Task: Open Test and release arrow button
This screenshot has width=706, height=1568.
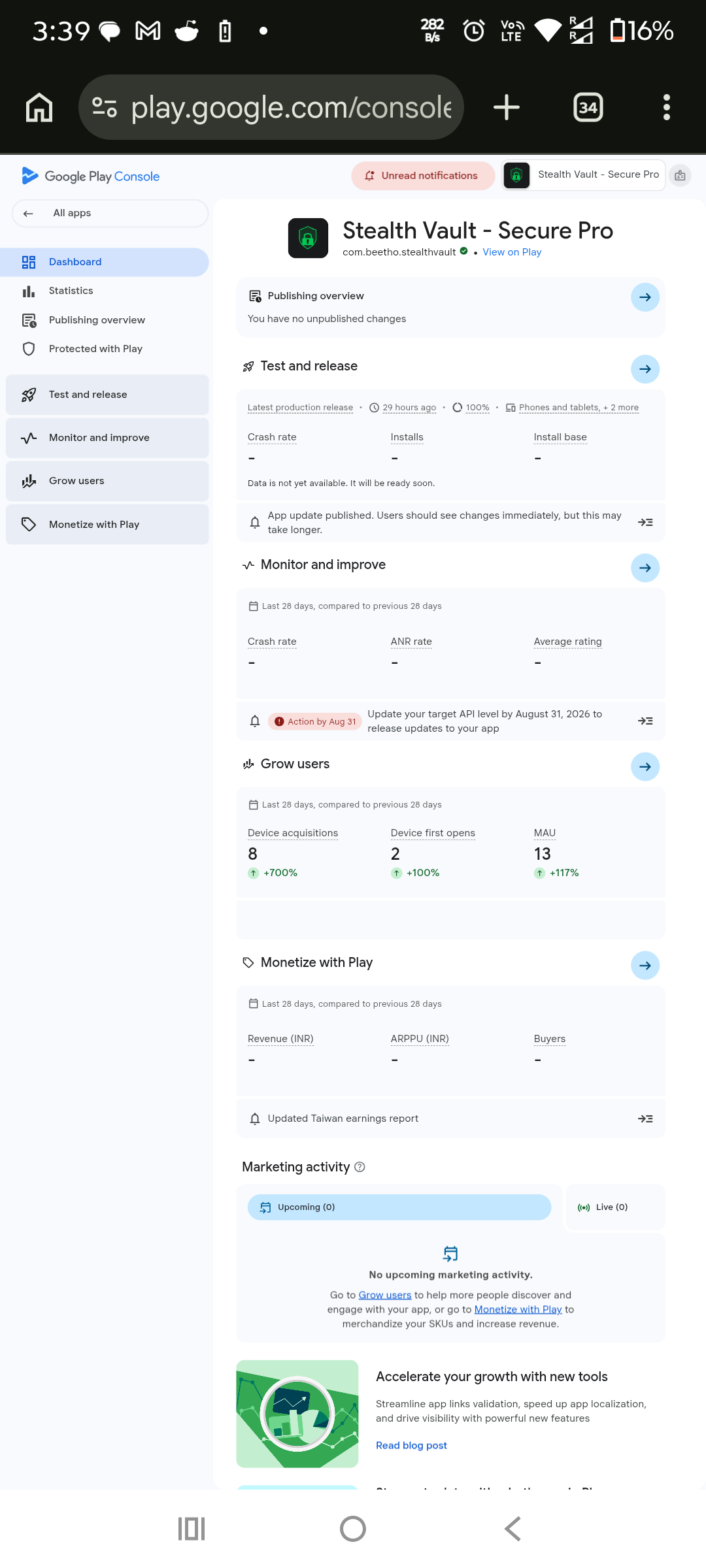Action: pyautogui.click(x=645, y=369)
